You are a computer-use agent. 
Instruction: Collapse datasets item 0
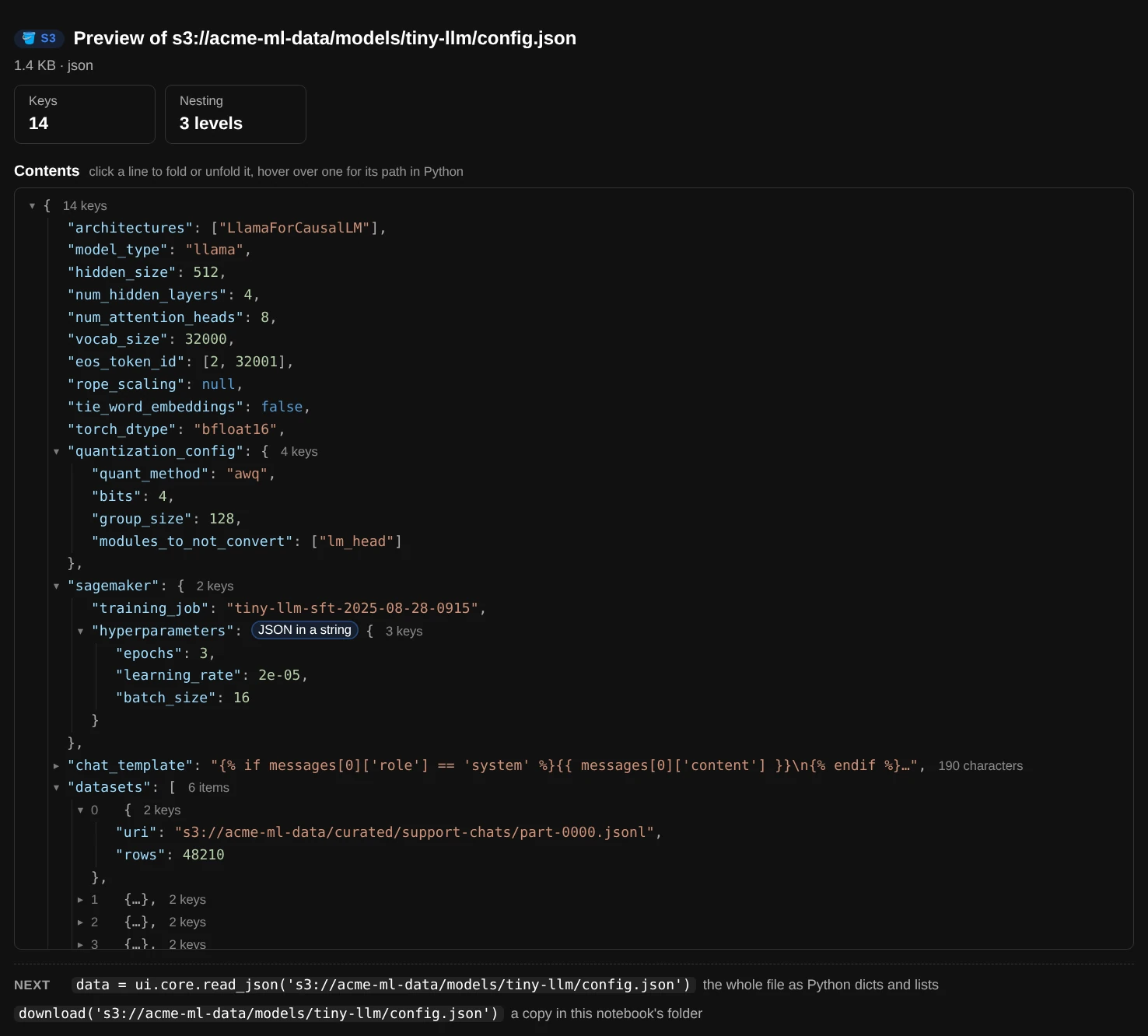tap(80, 810)
